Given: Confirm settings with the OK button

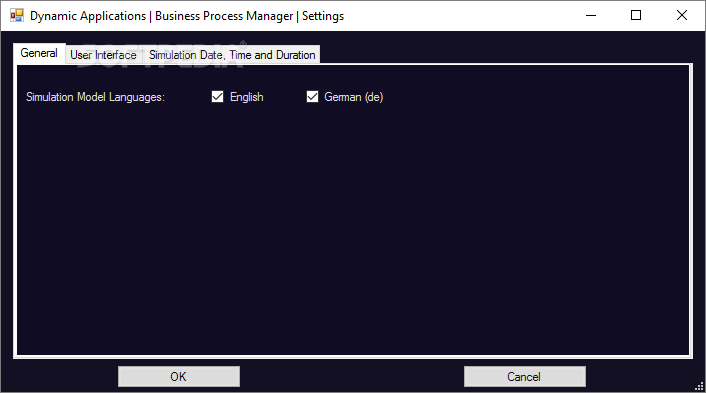Looking at the screenshot, I should [179, 376].
